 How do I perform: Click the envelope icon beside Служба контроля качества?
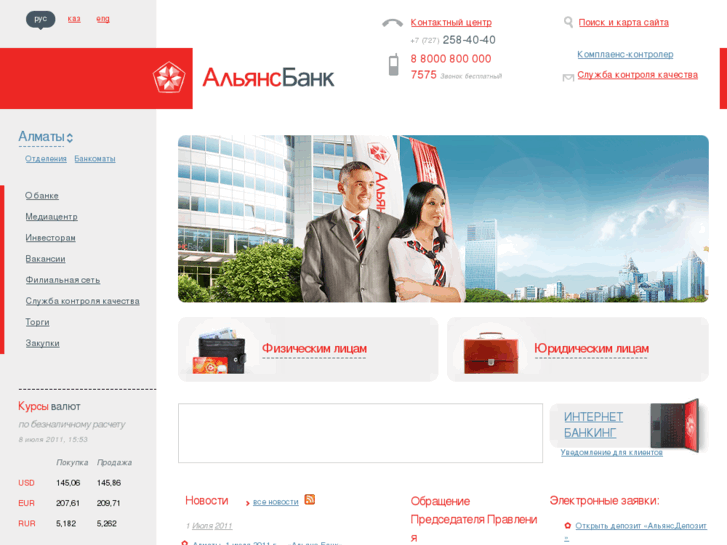[x=568, y=77]
